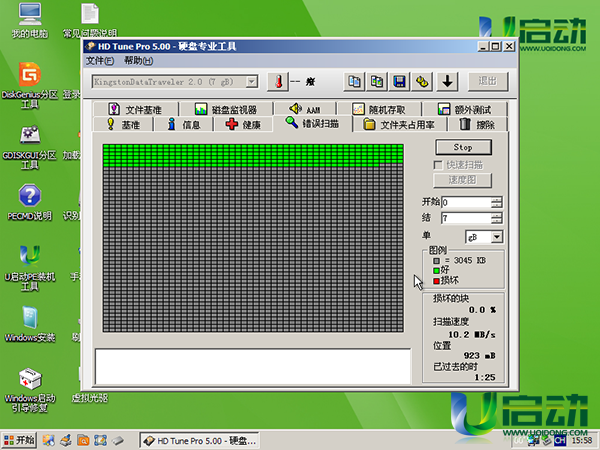Screen dimensions: 600x450
Task: Click the down arrow toolbar icon
Action: click(447, 82)
